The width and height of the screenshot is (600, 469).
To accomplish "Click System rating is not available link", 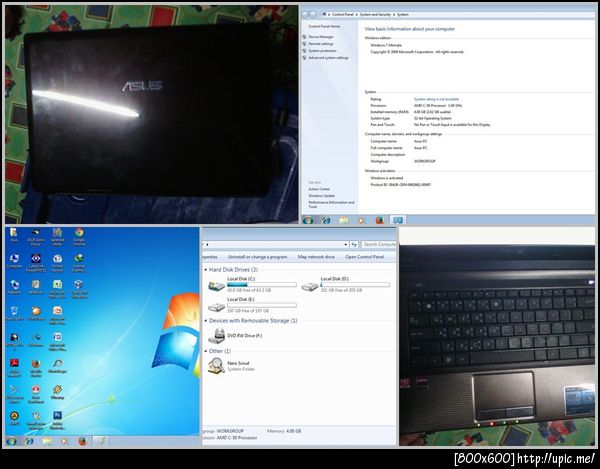I will (436, 99).
